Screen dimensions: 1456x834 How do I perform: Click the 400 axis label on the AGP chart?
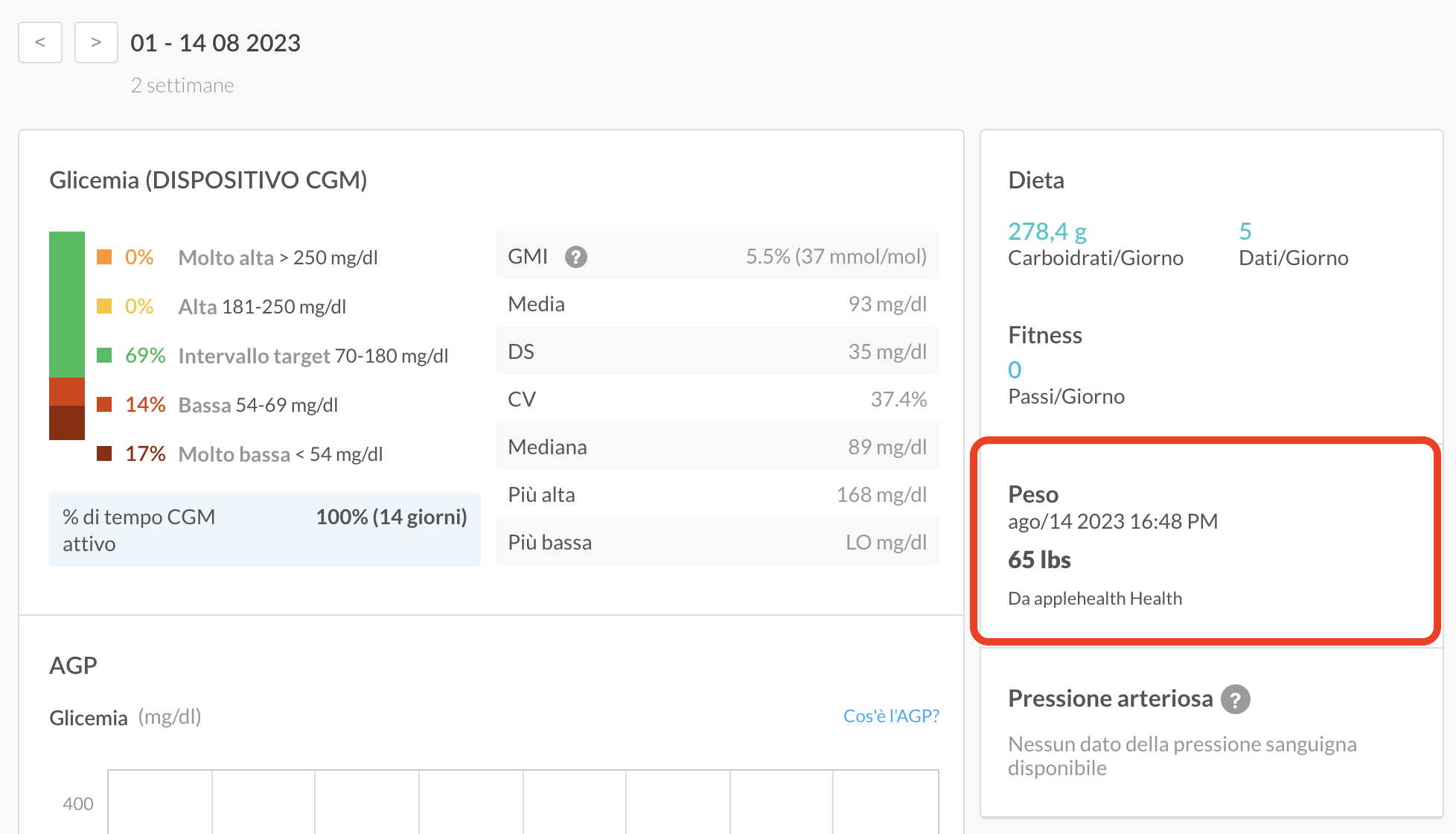coord(78,804)
